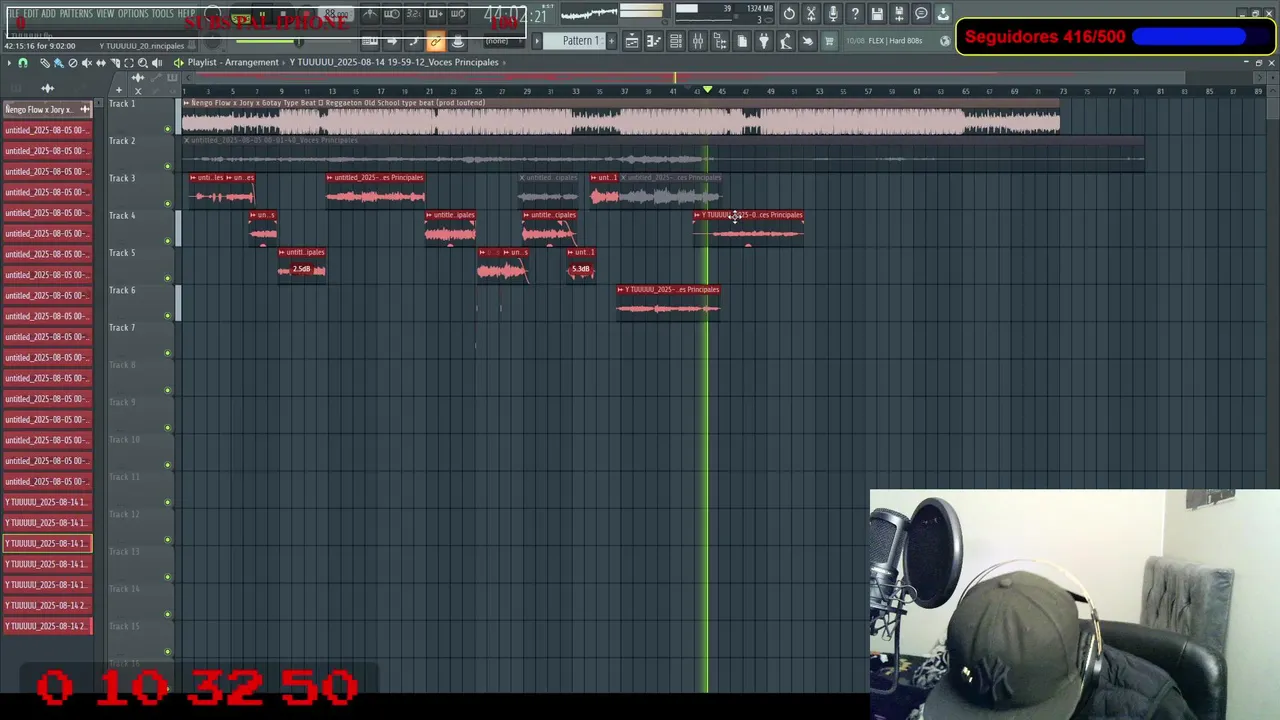Click the microphone recording icon
The width and height of the screenshot is (1280, 720).
(x=833, y=13)
